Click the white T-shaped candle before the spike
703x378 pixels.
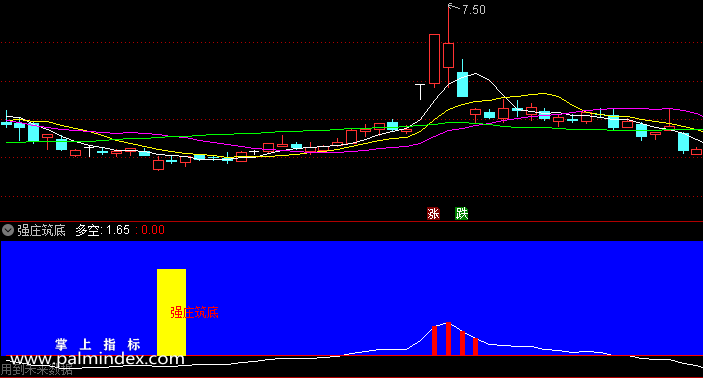pyautogui.click(x=420, y=91)
